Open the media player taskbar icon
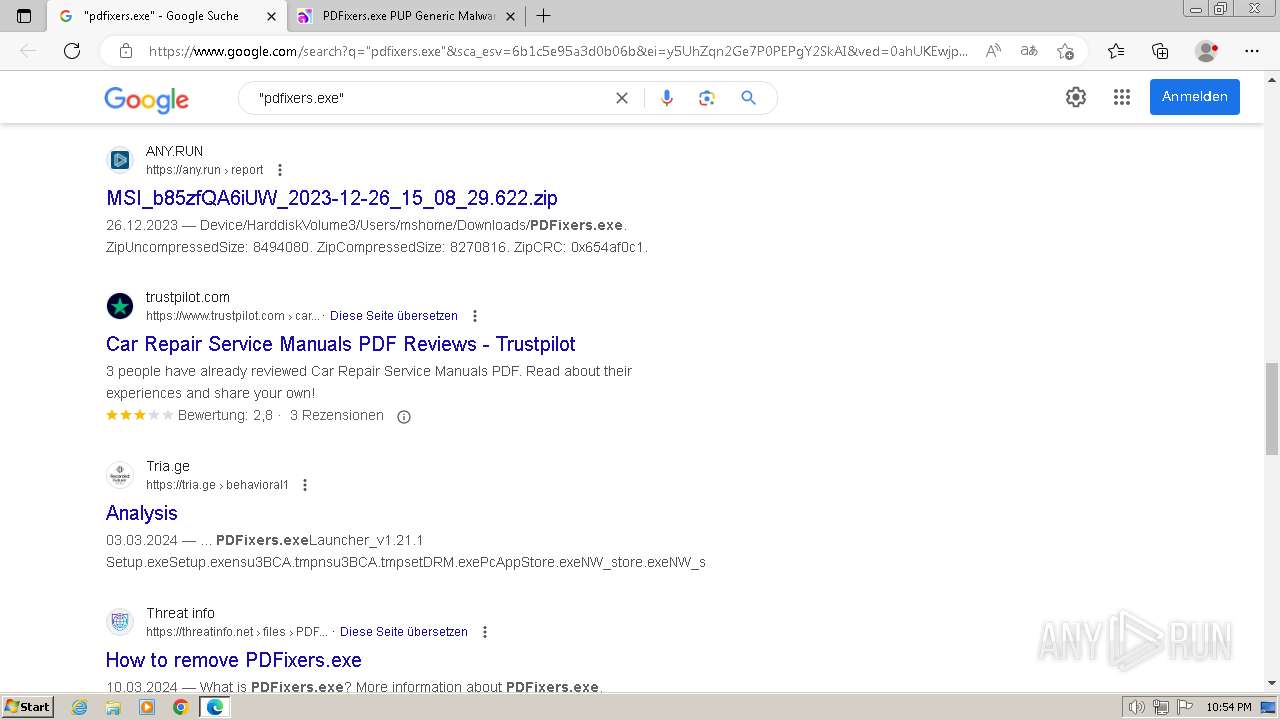The image size is (1280, 720). click(147, 707)
